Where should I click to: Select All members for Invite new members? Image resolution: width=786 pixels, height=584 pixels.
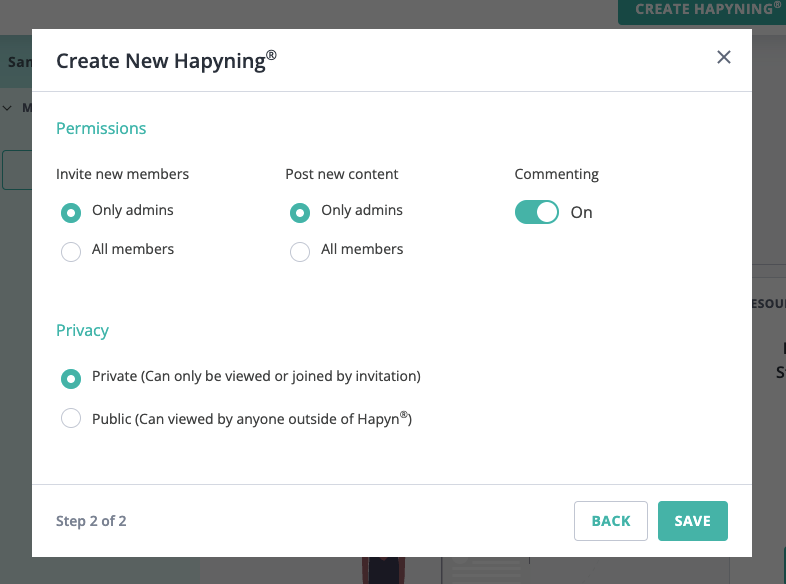click(x=71, y=252)
